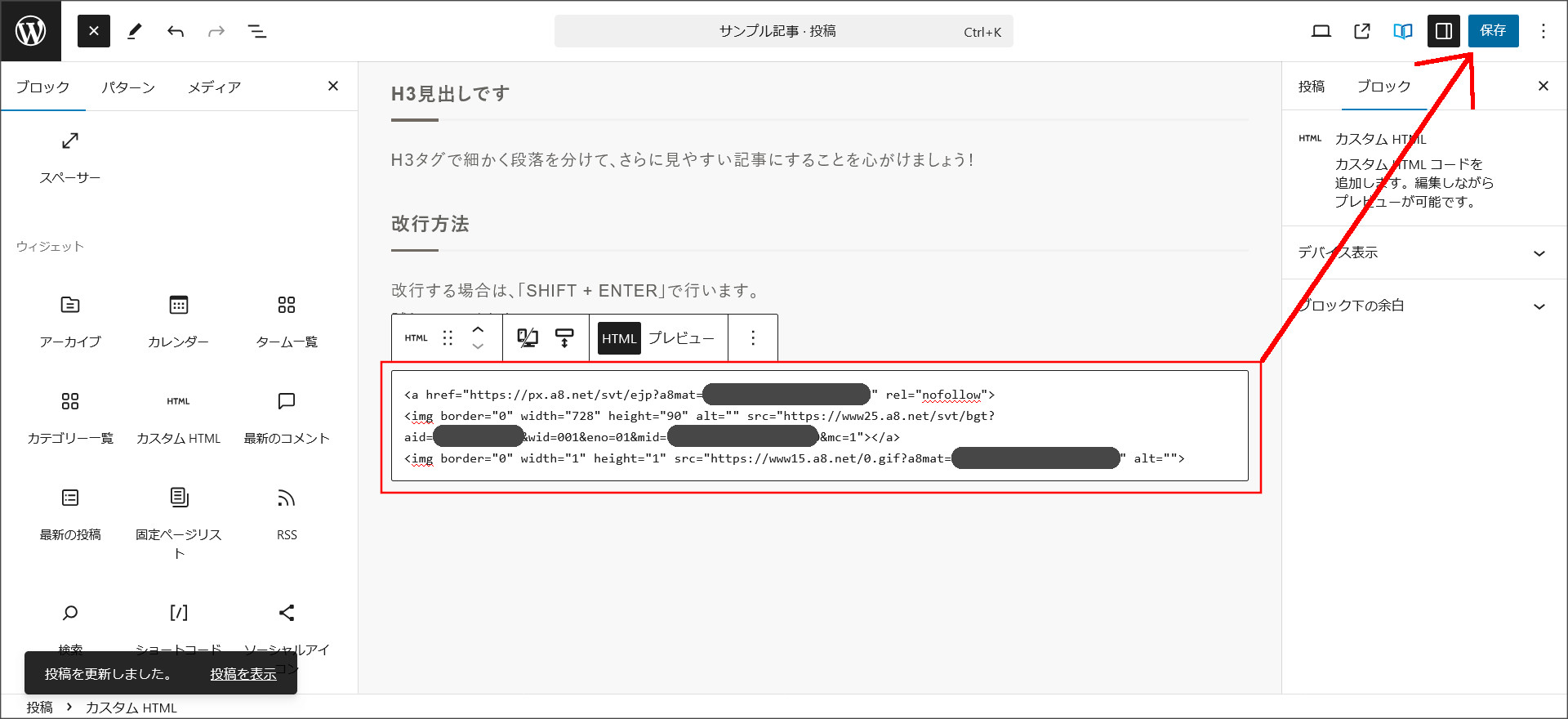Move the HTML block up

[478, 329]
